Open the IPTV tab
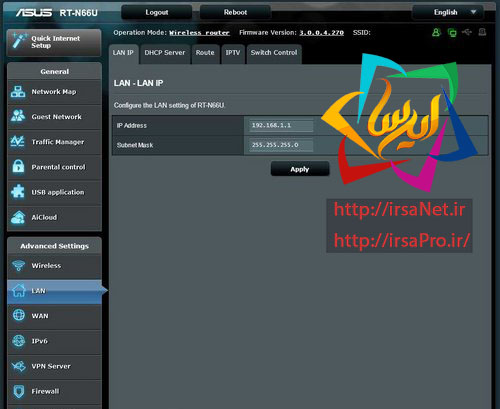 (233, 53)
